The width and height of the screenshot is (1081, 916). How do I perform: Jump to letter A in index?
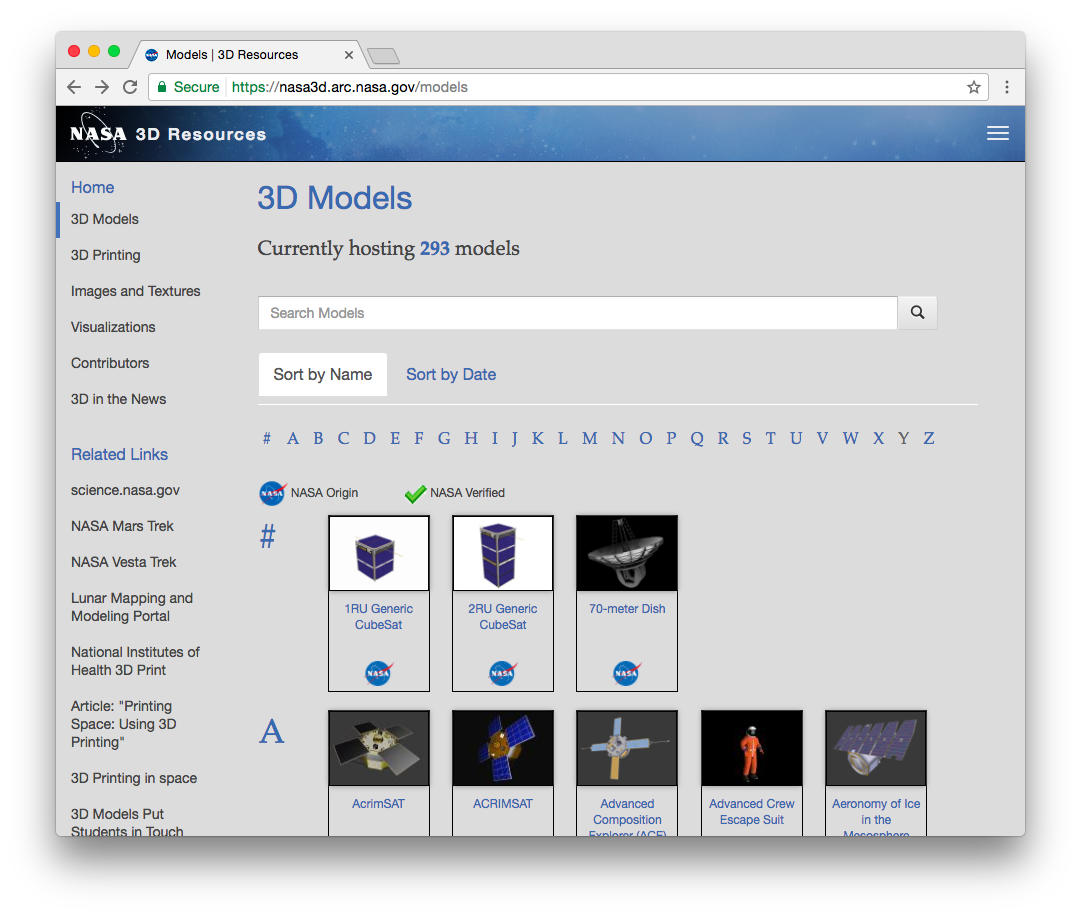click(293, 438)
